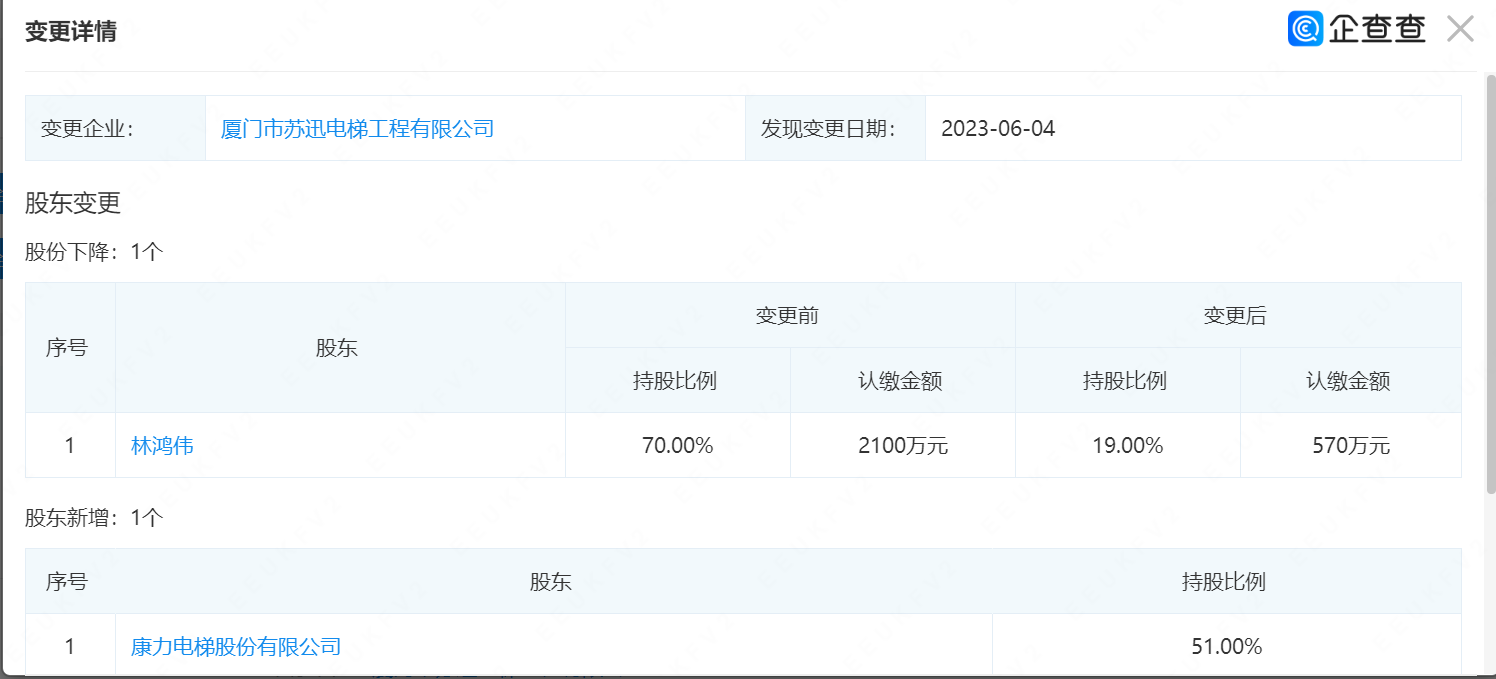Screen dimensions: 1496x679
Task: Click the 变更前 column header
Action: [x=790, y=316]
